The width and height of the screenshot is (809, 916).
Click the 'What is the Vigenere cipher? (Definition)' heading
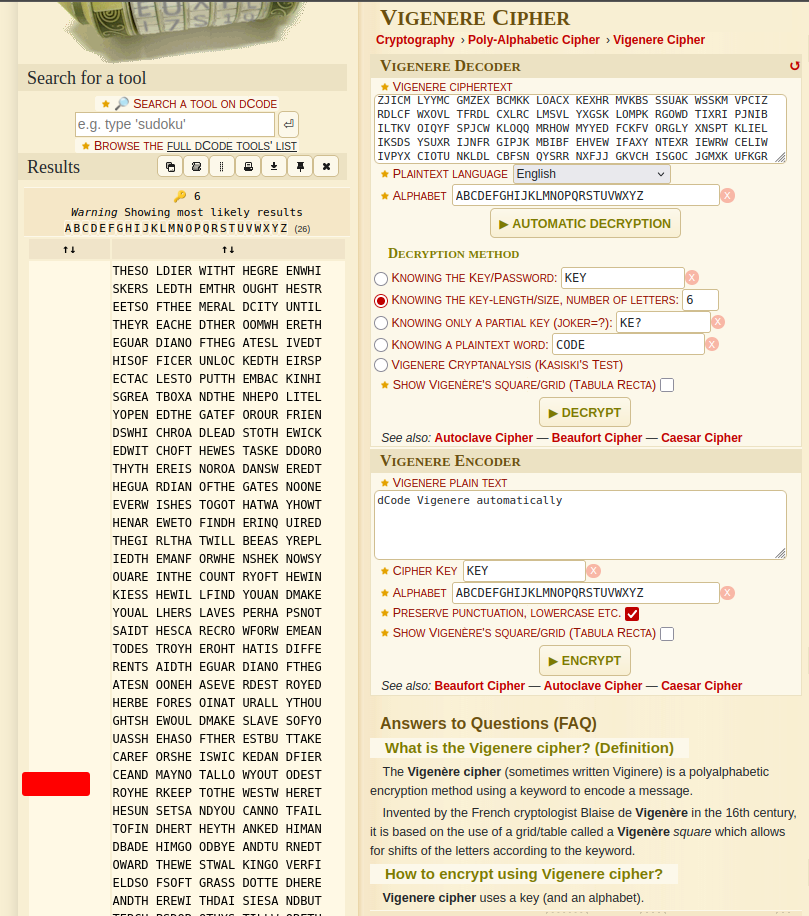click(x=529, y=748)
